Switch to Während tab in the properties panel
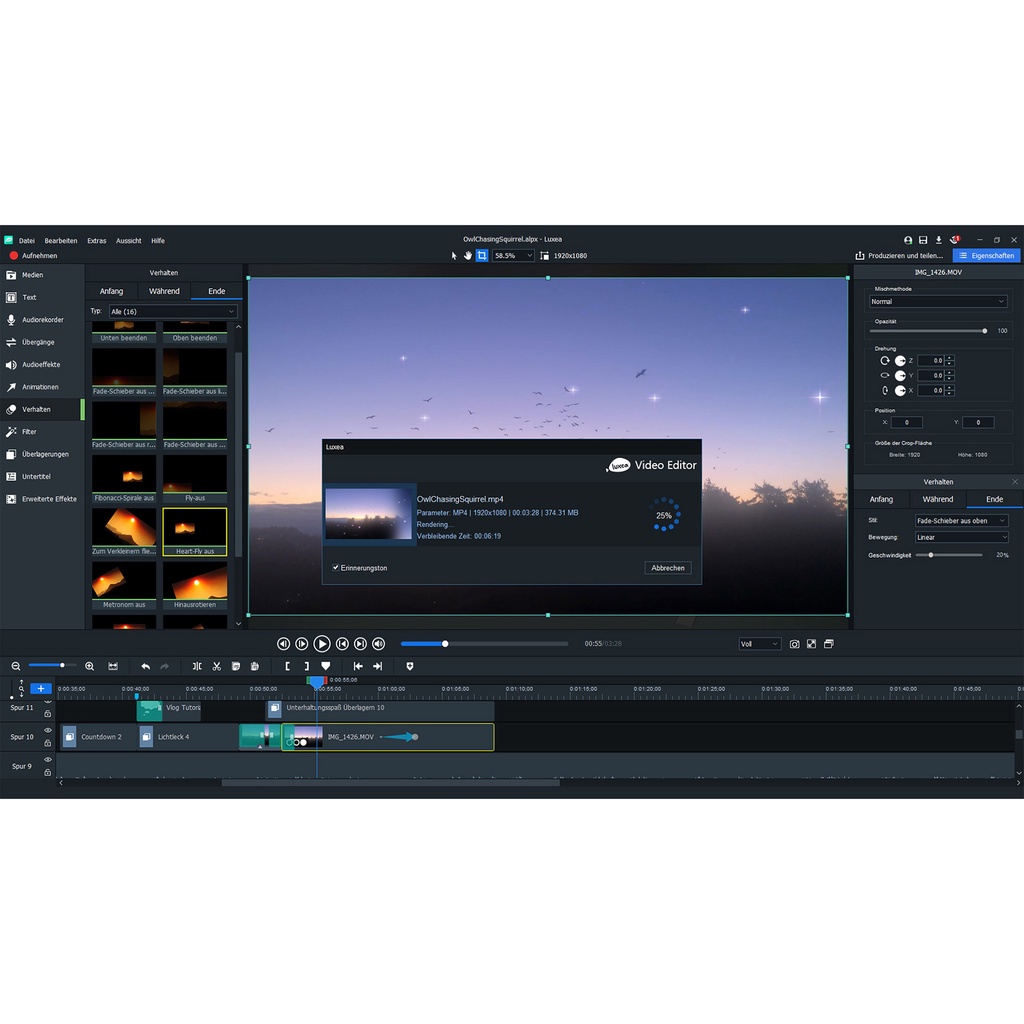This screenshot has height=1024, width=1024. click(937, 499)
